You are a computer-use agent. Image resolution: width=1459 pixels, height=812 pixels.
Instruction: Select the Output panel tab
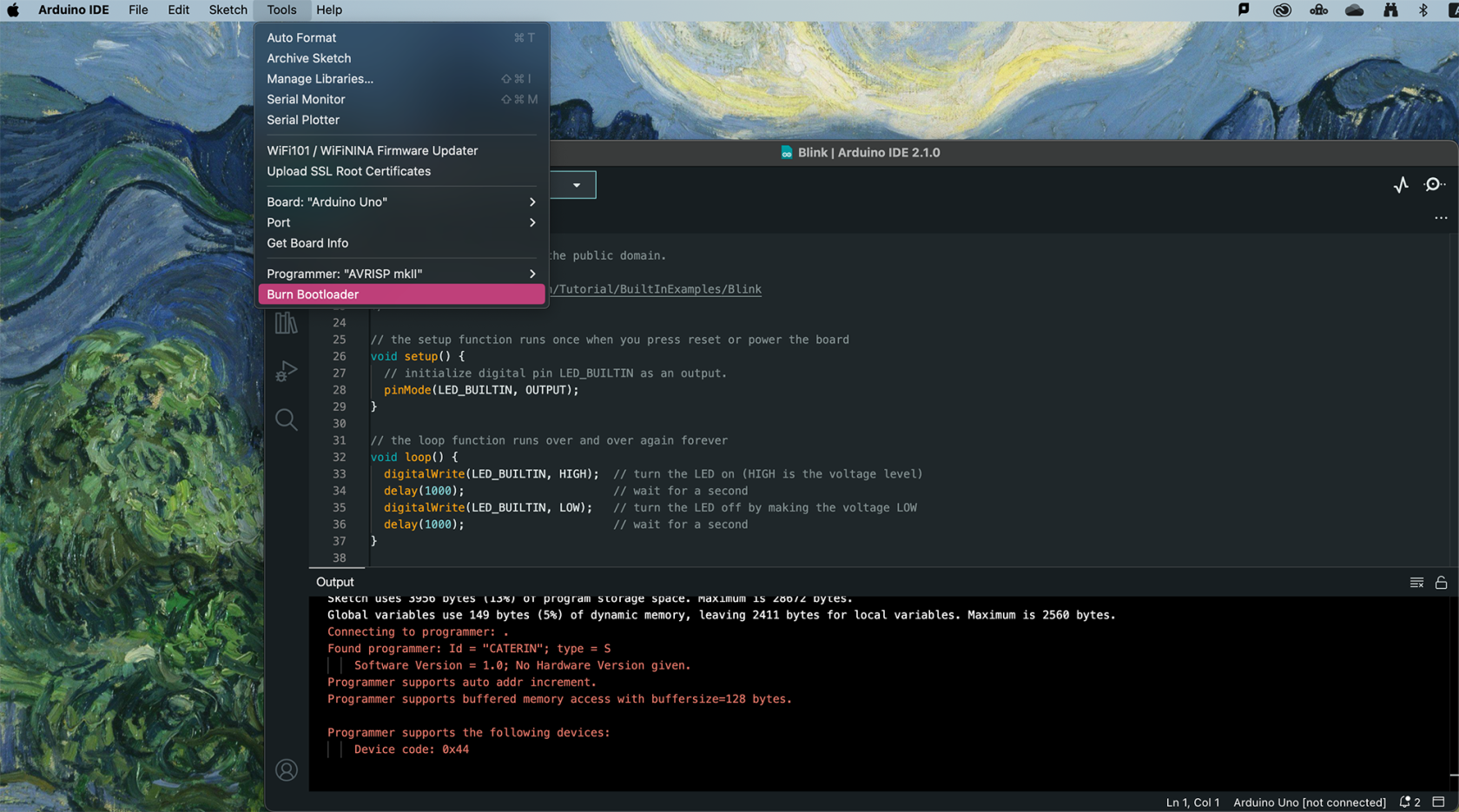tap(335, 582)
